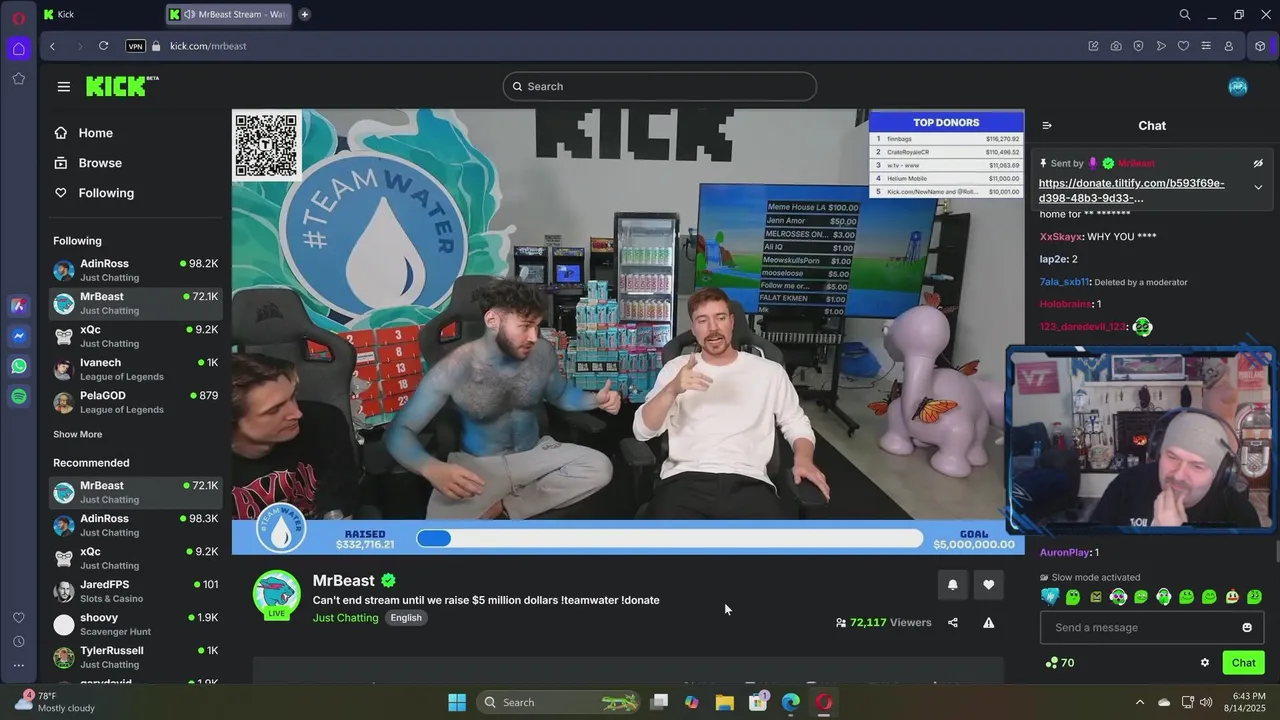The width and height of the screenshot is (1280, 720).
Task: Toggle the VPN badge in the address bar
Action: tap(135, 46)
